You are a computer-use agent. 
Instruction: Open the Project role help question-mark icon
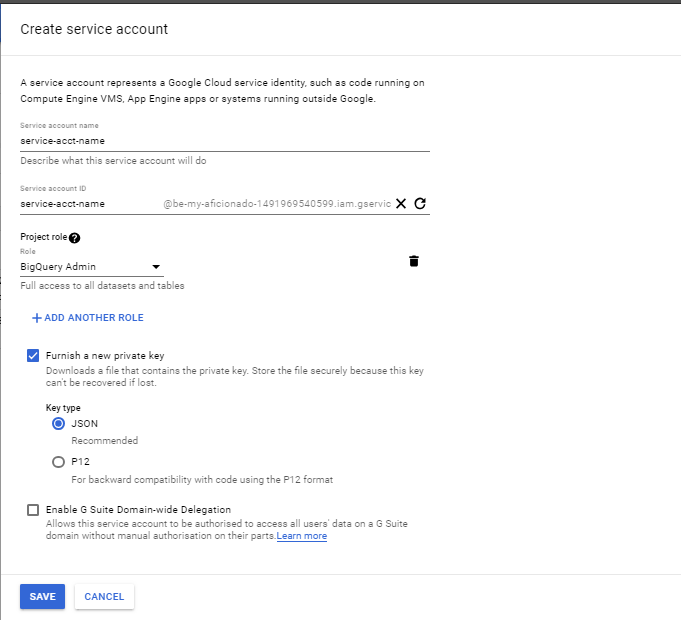click(75, 238)
